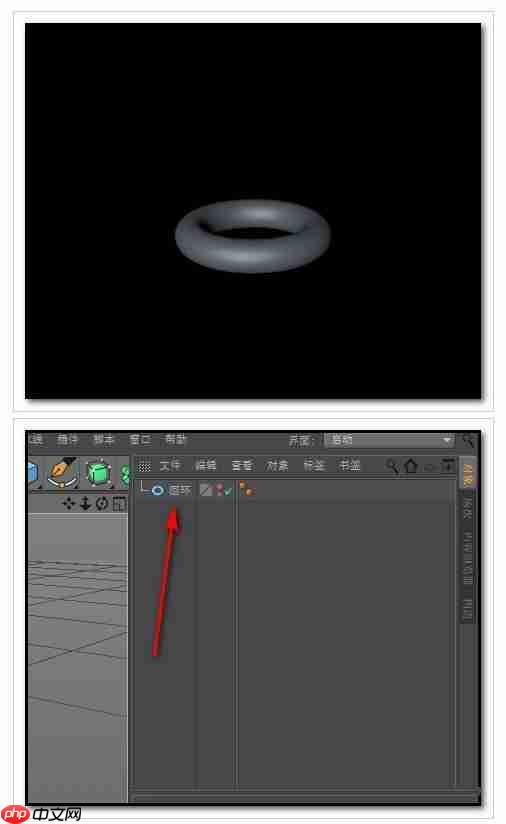Viewport: 506px width, 824px height.
Task: Toggle the green enable checkmark for 圆环
Action: [x=228, y=490]
